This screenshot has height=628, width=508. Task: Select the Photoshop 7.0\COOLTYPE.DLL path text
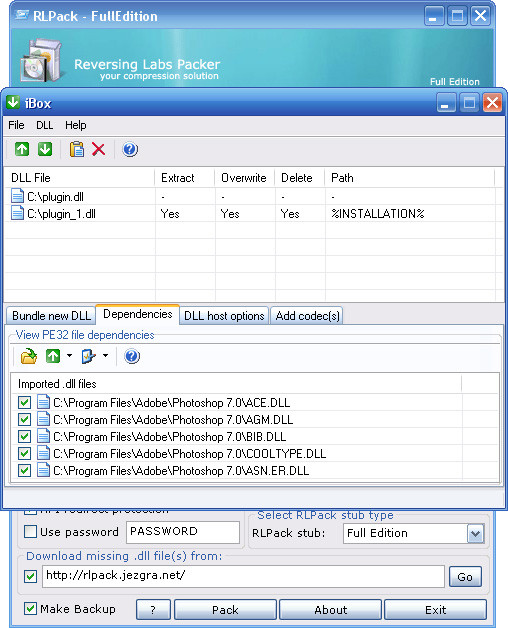[x=189, y=453]
